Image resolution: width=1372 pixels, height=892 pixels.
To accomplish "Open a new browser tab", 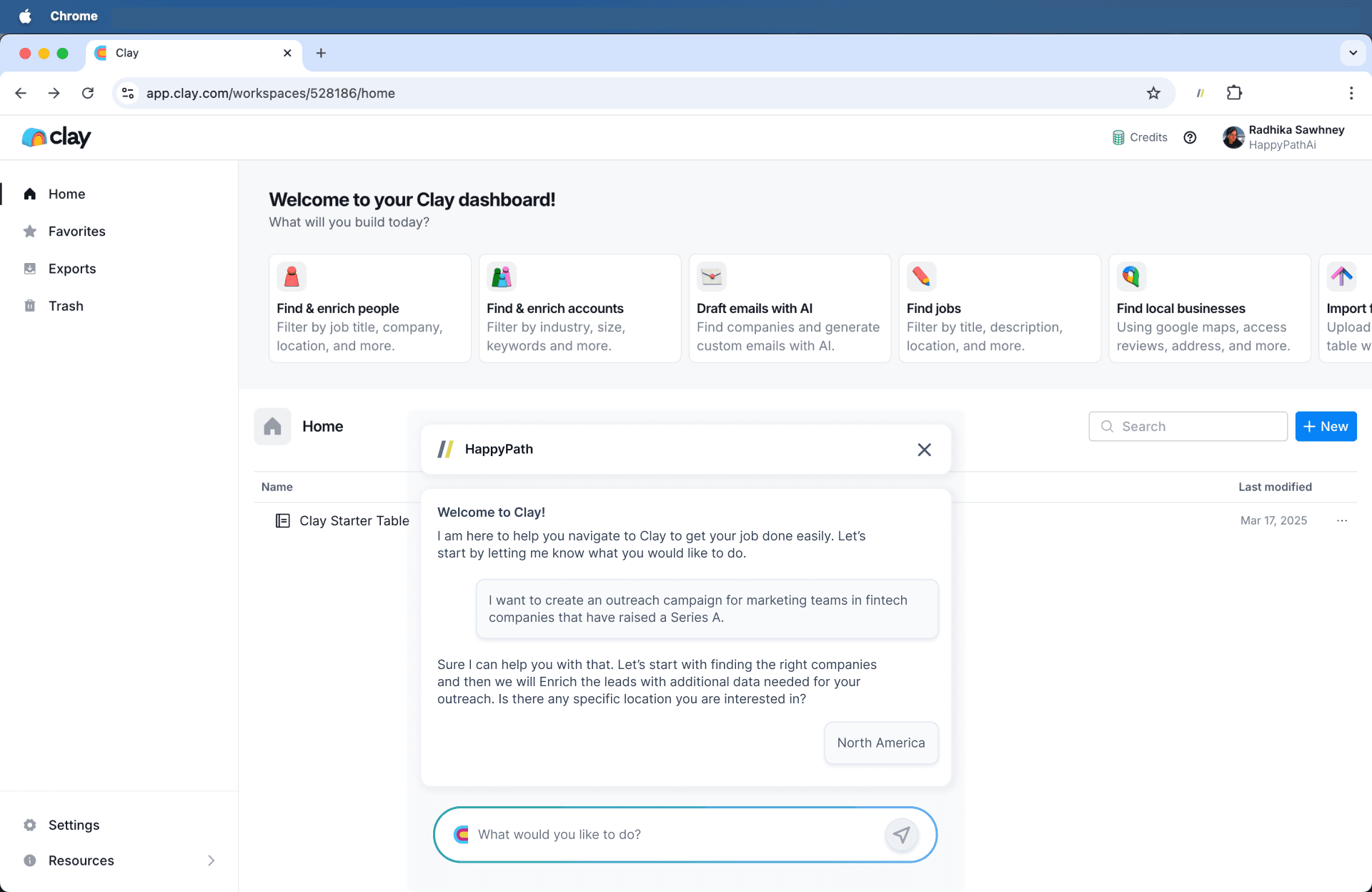I will coord(321,53).
